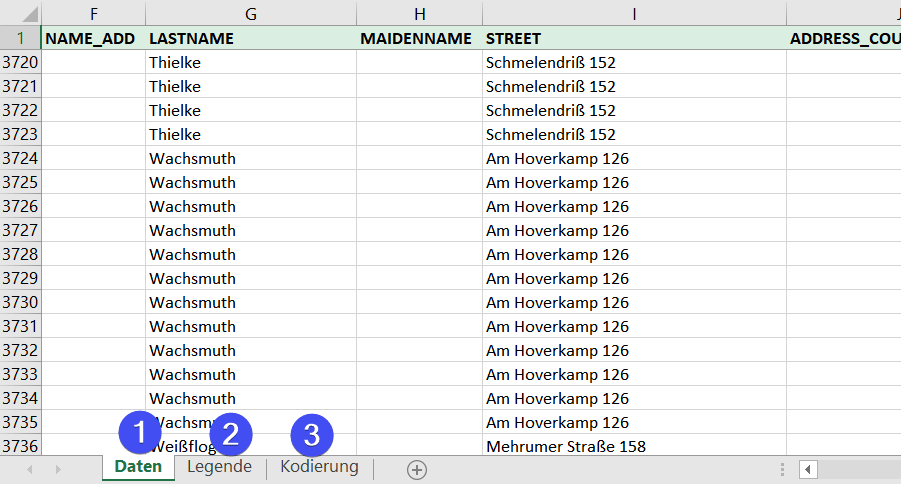Click the STREET header cell
Viewport: 901px width, 484px height.
pyautogui.click(x=634, y=38)
